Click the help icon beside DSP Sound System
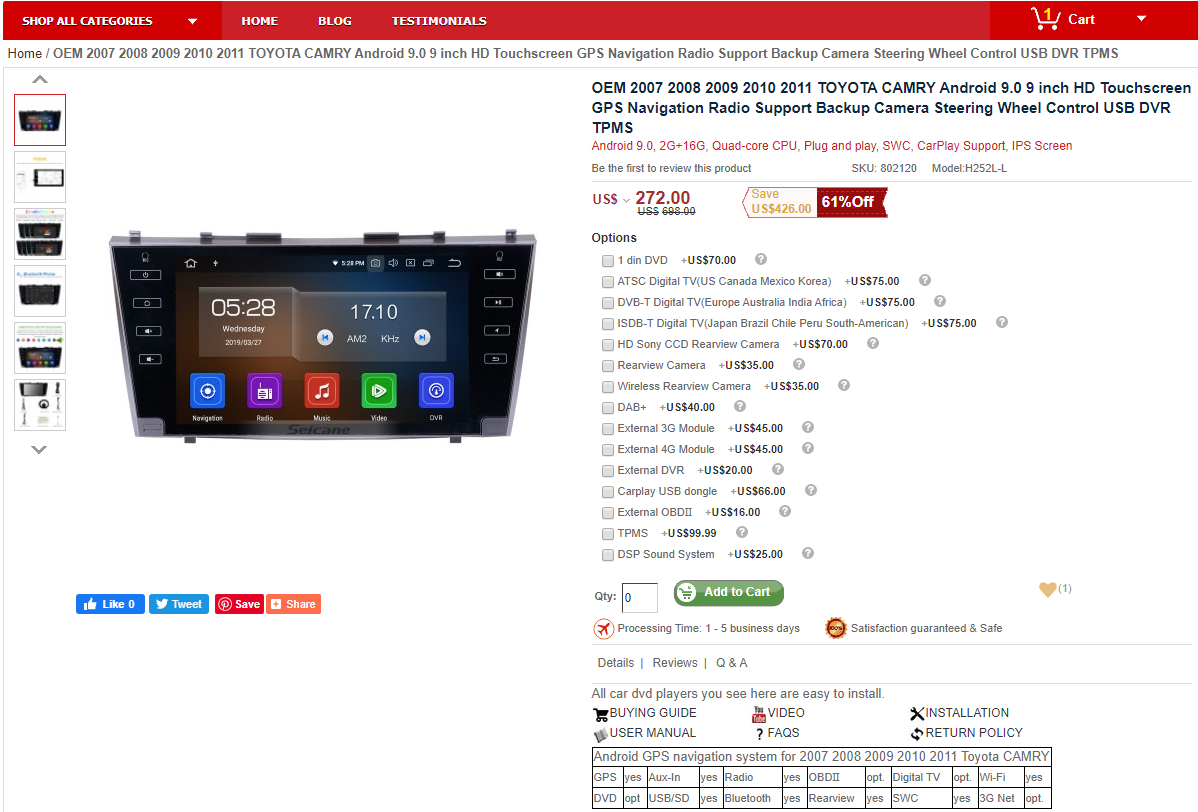 (x=808, y=554)
